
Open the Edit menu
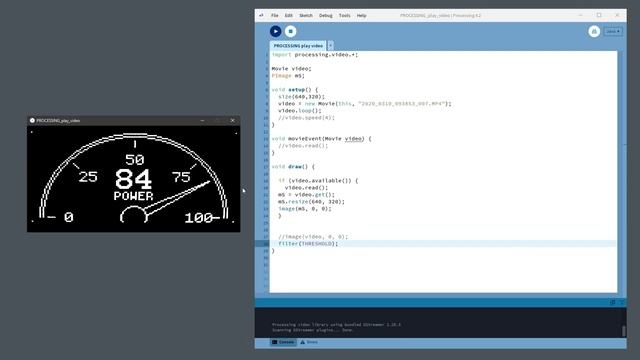289,16
